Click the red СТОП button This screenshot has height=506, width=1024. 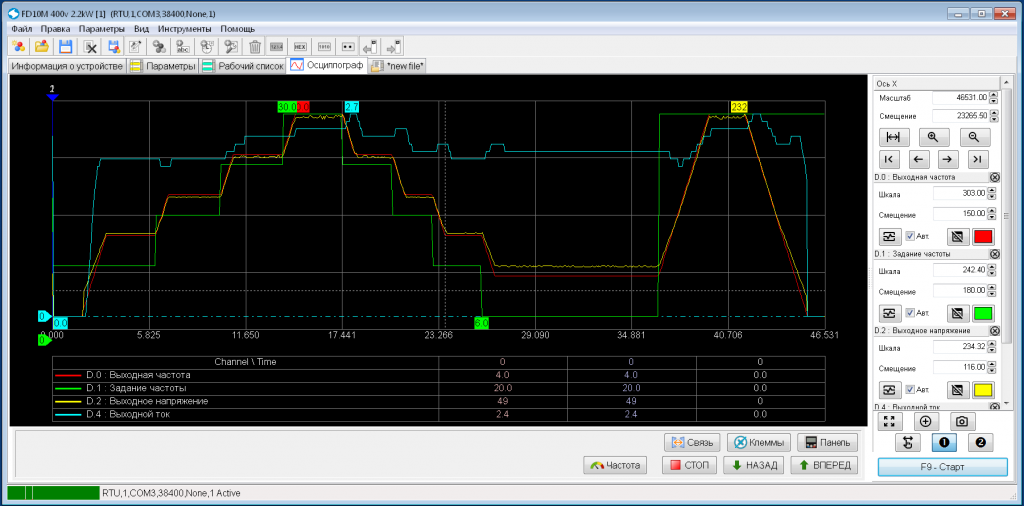click(x=689, y=466)
